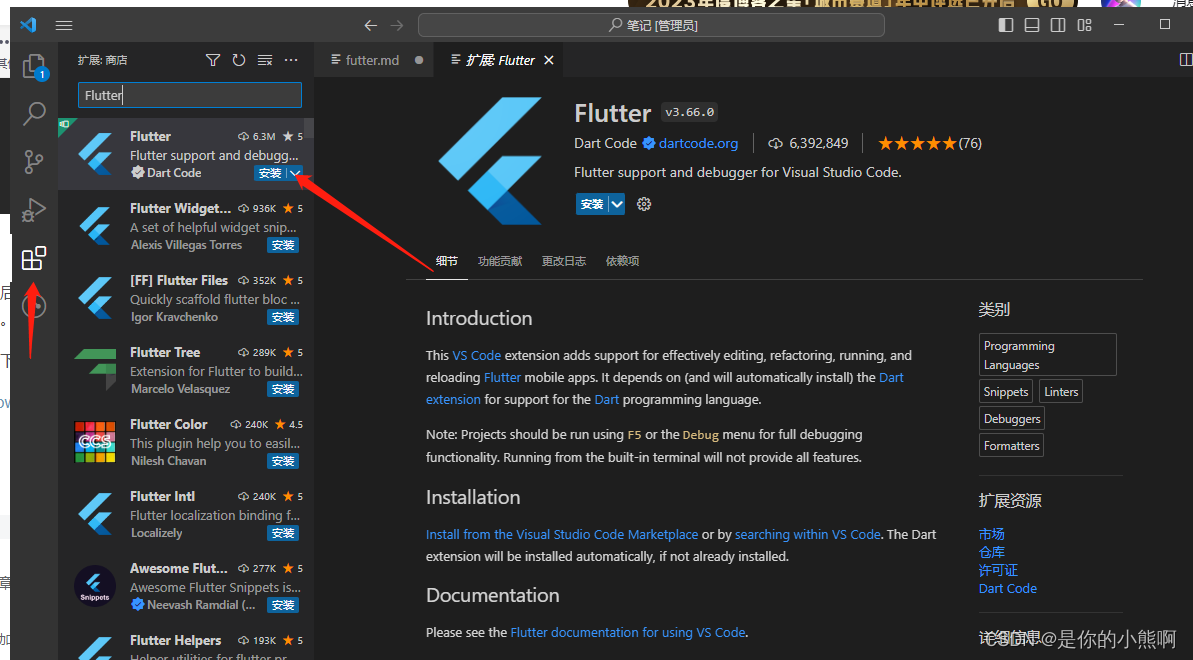The image size is (1193, 660).
Task: Install Flutter from the list item
Action: (x=270, y=174)
